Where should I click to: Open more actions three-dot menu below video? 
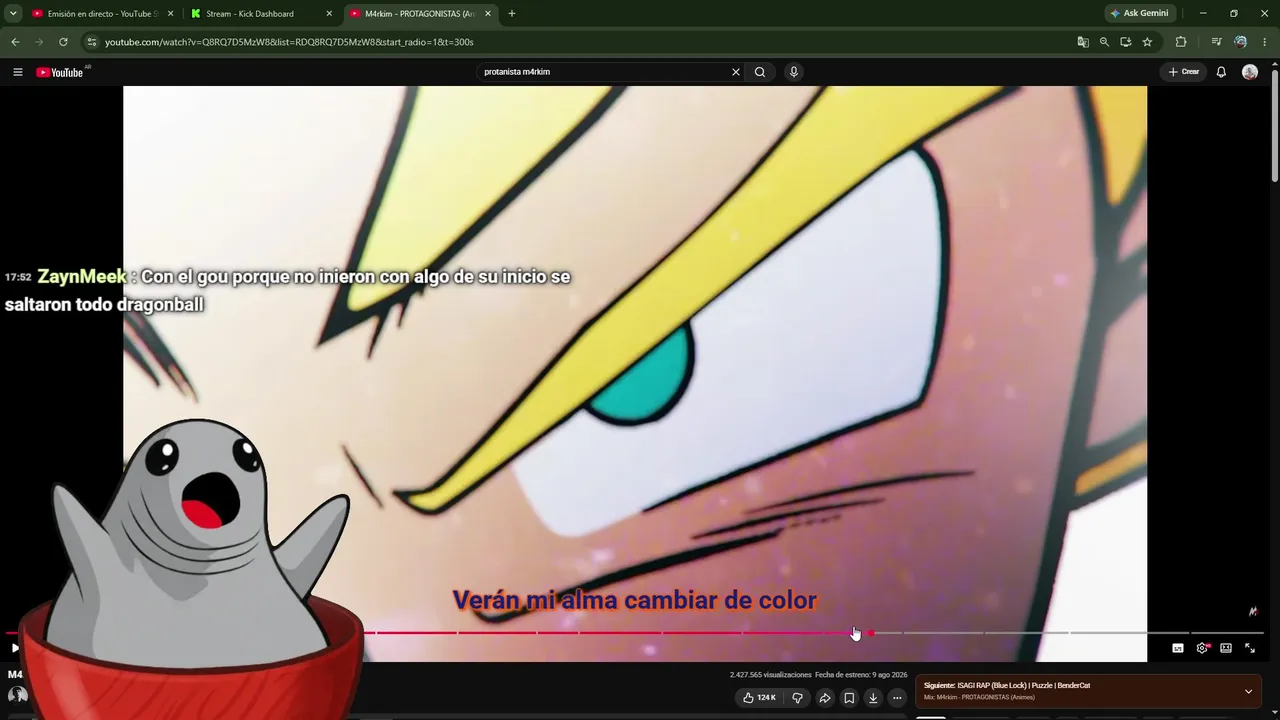click(897, 698)
